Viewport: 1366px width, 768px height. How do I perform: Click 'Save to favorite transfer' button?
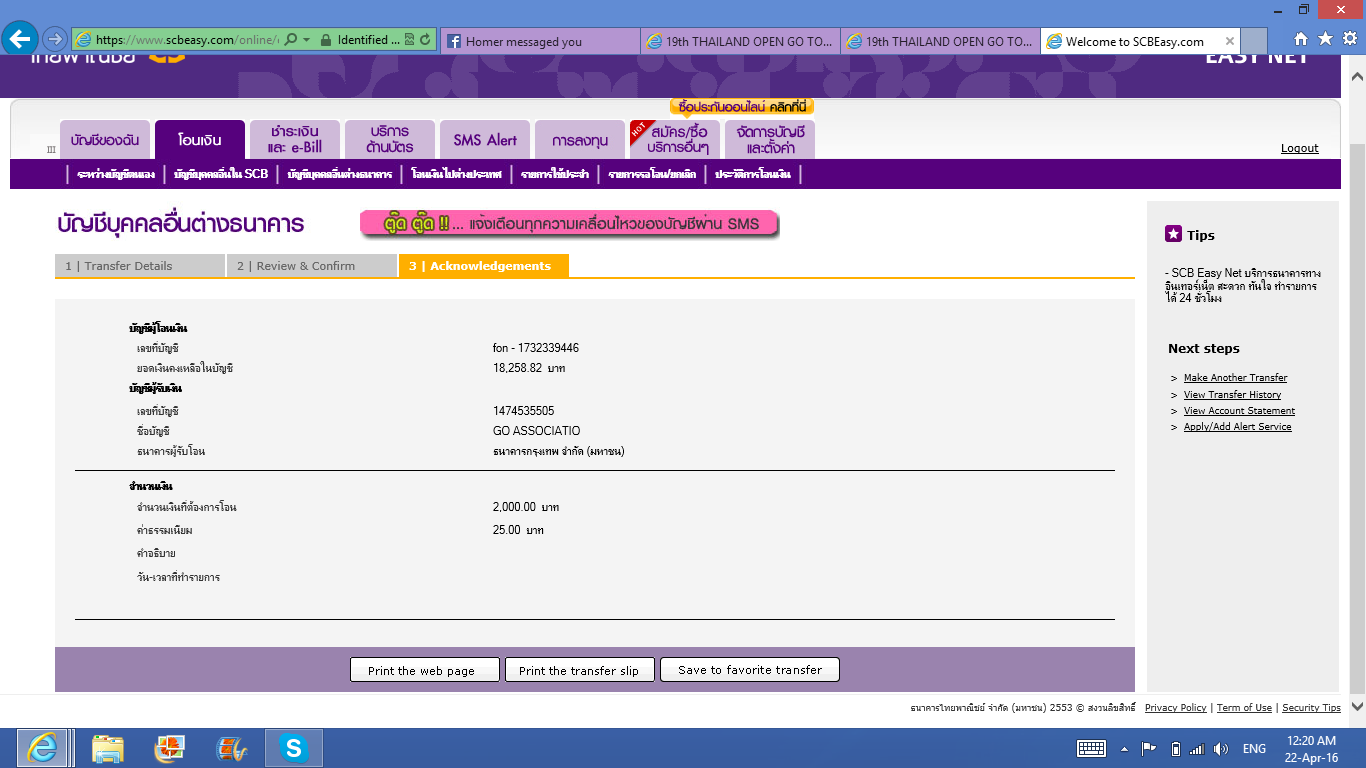point(749,670)
